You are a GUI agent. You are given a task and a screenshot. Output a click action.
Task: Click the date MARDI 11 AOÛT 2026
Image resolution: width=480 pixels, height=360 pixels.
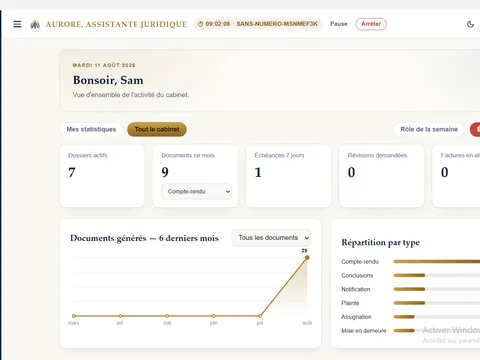pyautogui.click(x=104, y=65)
